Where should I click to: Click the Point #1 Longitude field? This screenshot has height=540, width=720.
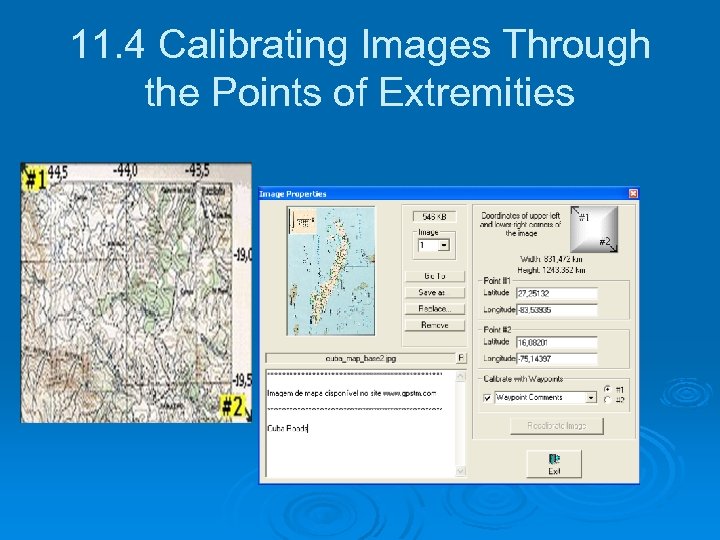pyautogui.click(x=557, y=310)
